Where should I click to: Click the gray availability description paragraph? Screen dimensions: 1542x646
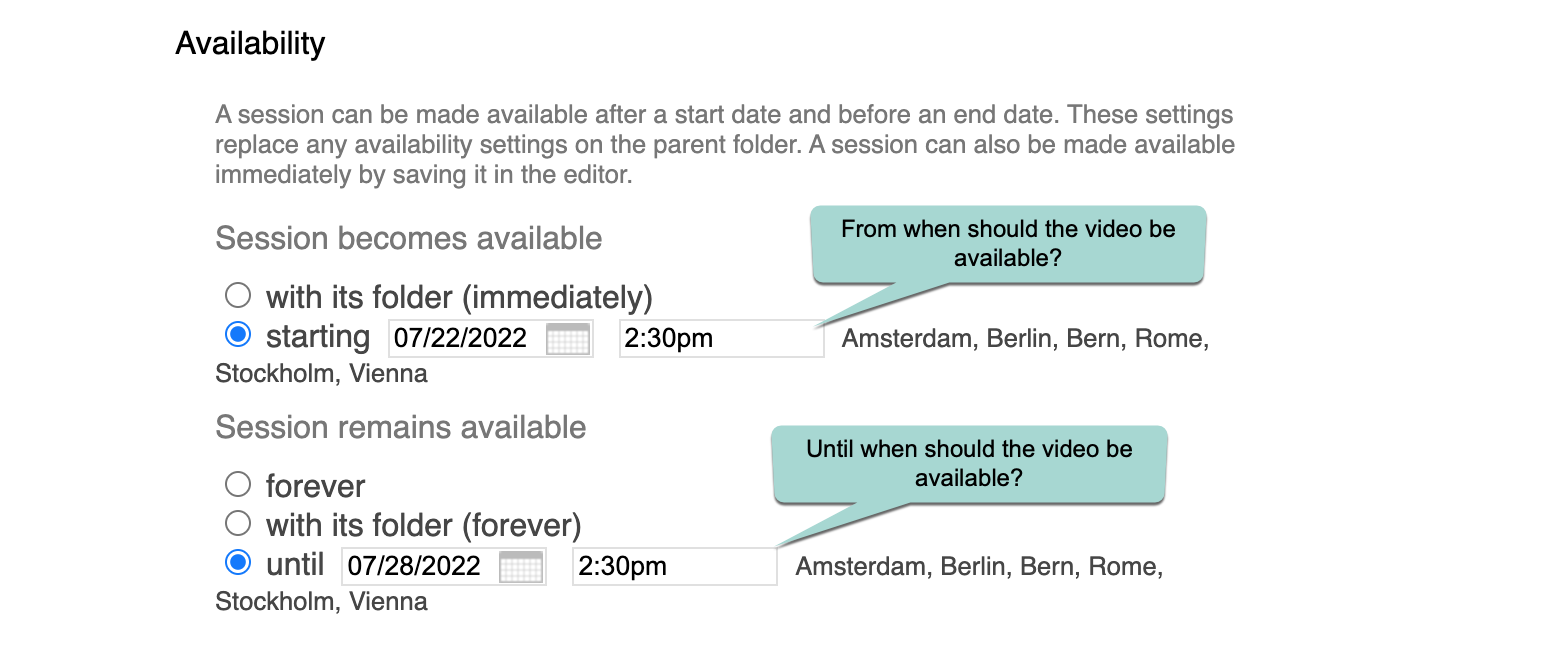pyautogui.click(x=725, y=145)
